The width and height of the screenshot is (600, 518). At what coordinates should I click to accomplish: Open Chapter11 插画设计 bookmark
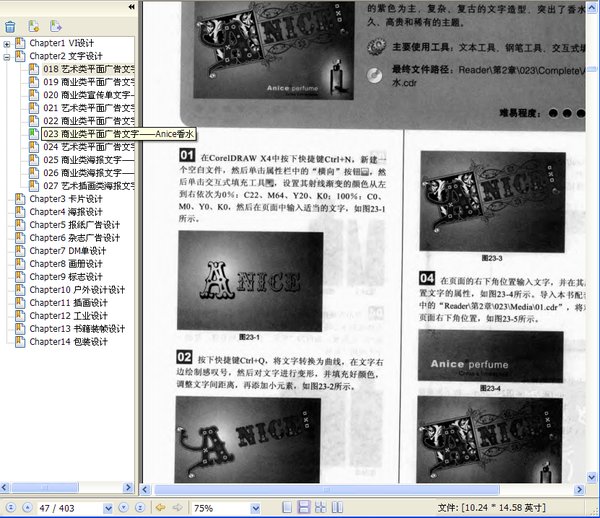point(68,303)
